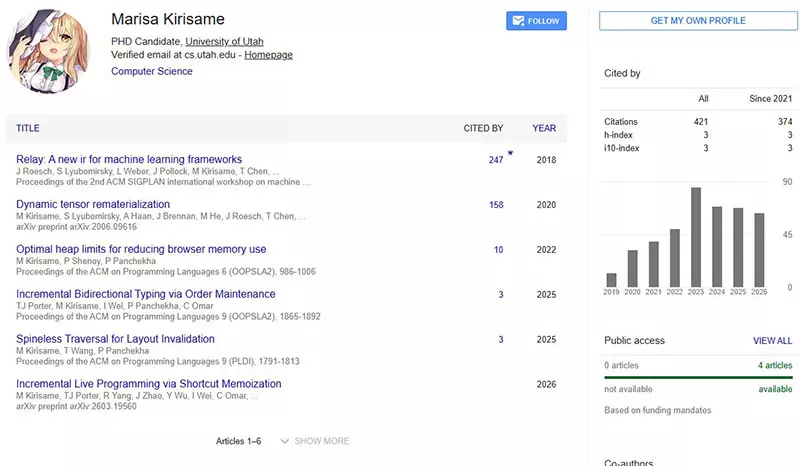This screenshot has width=800, height=466.
Task: Open Optimal heap limits paper
Action: (141, 249)
